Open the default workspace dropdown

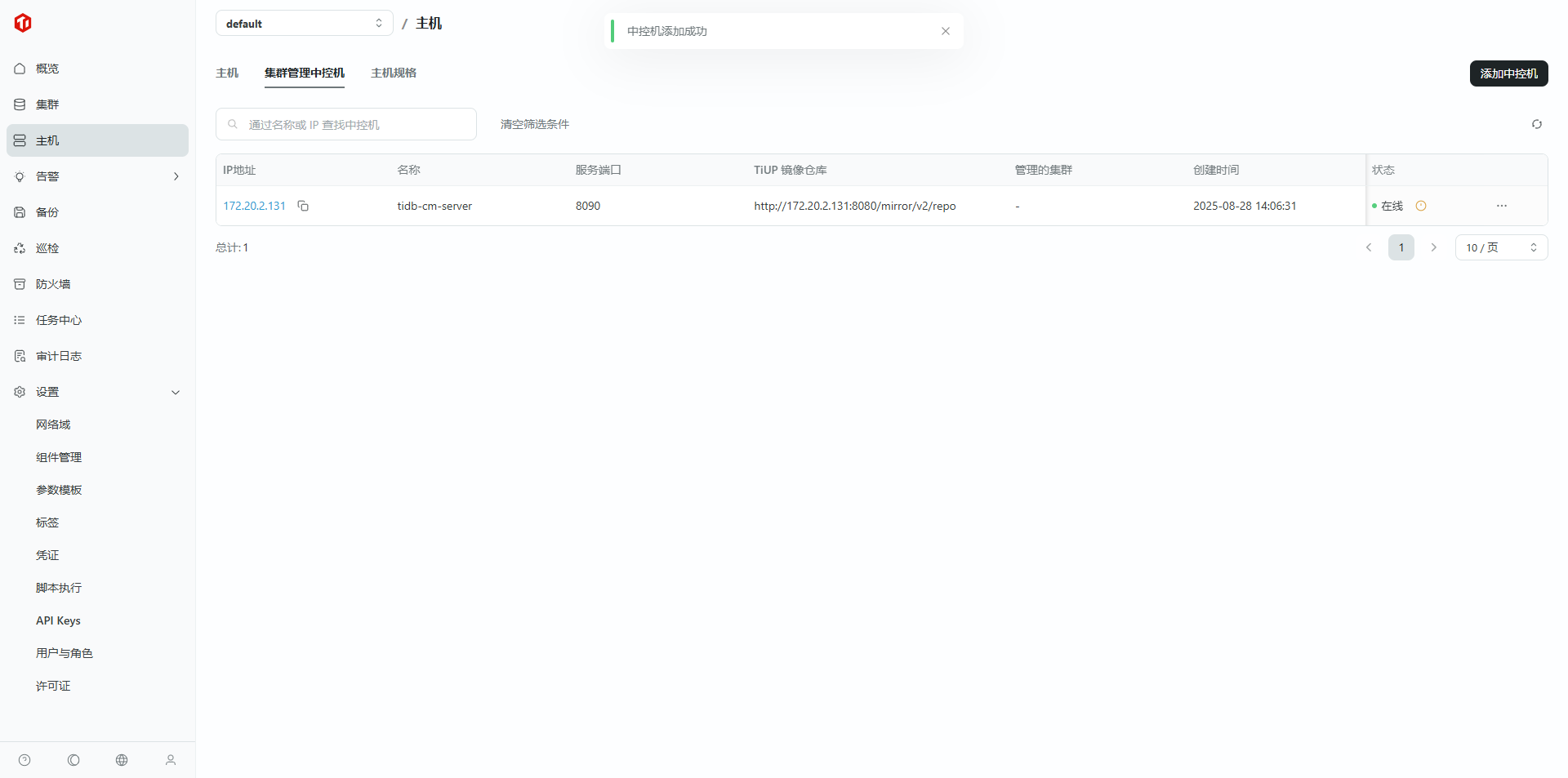click(x=304, y=24)
